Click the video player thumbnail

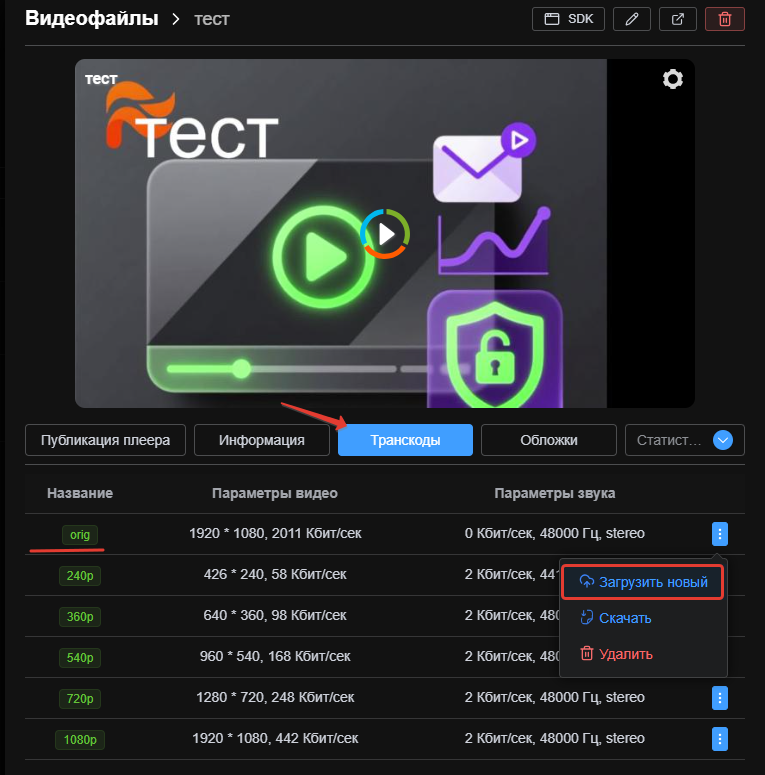pos(385,233)
